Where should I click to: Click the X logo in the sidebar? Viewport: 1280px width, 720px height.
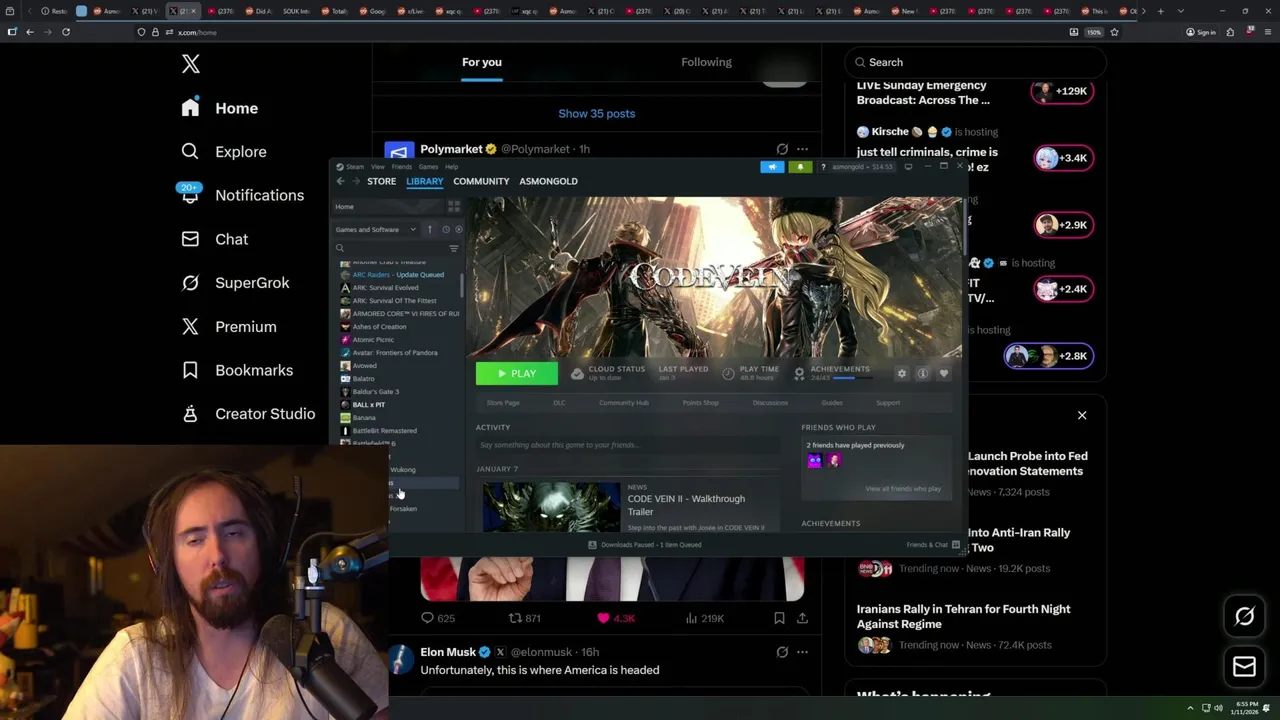pos(191,65)
